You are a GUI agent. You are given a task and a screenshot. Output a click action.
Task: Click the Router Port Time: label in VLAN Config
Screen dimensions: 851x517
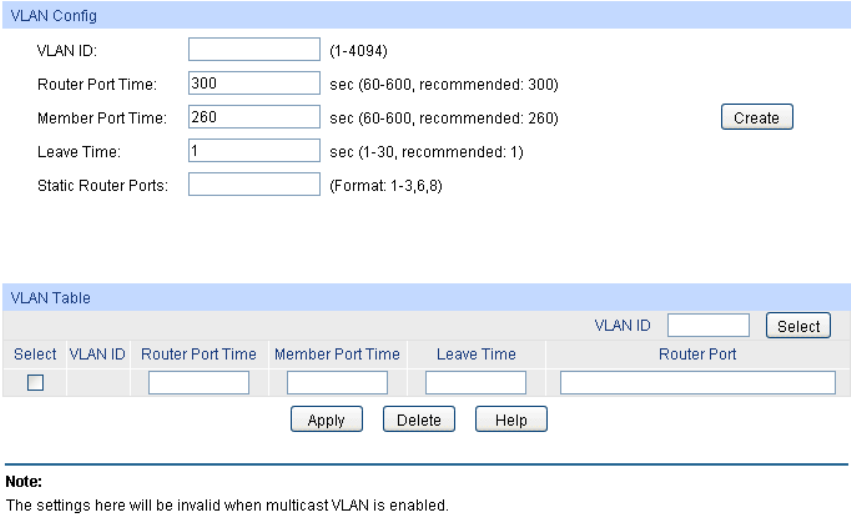pos(97,85)
